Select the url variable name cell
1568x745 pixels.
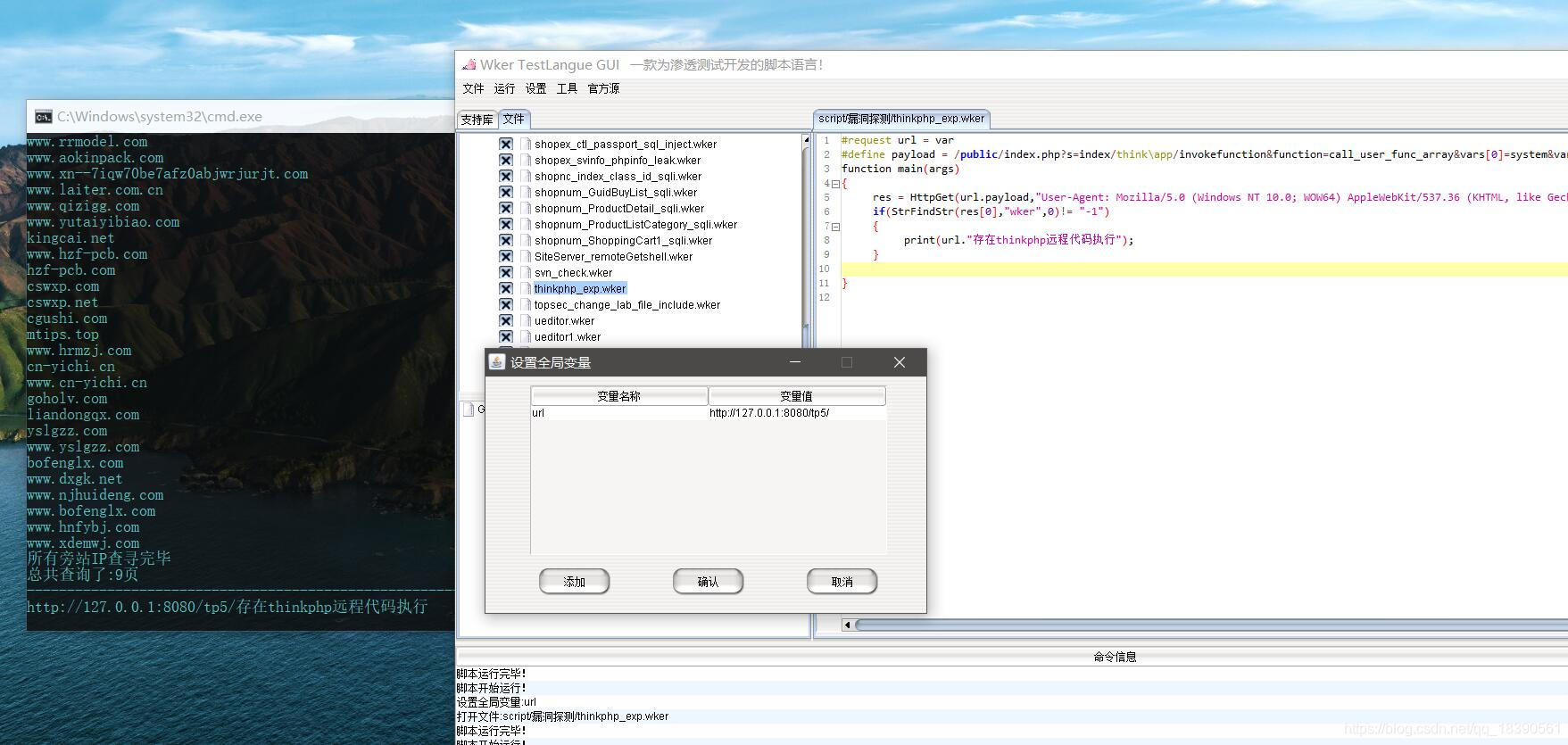619,413
